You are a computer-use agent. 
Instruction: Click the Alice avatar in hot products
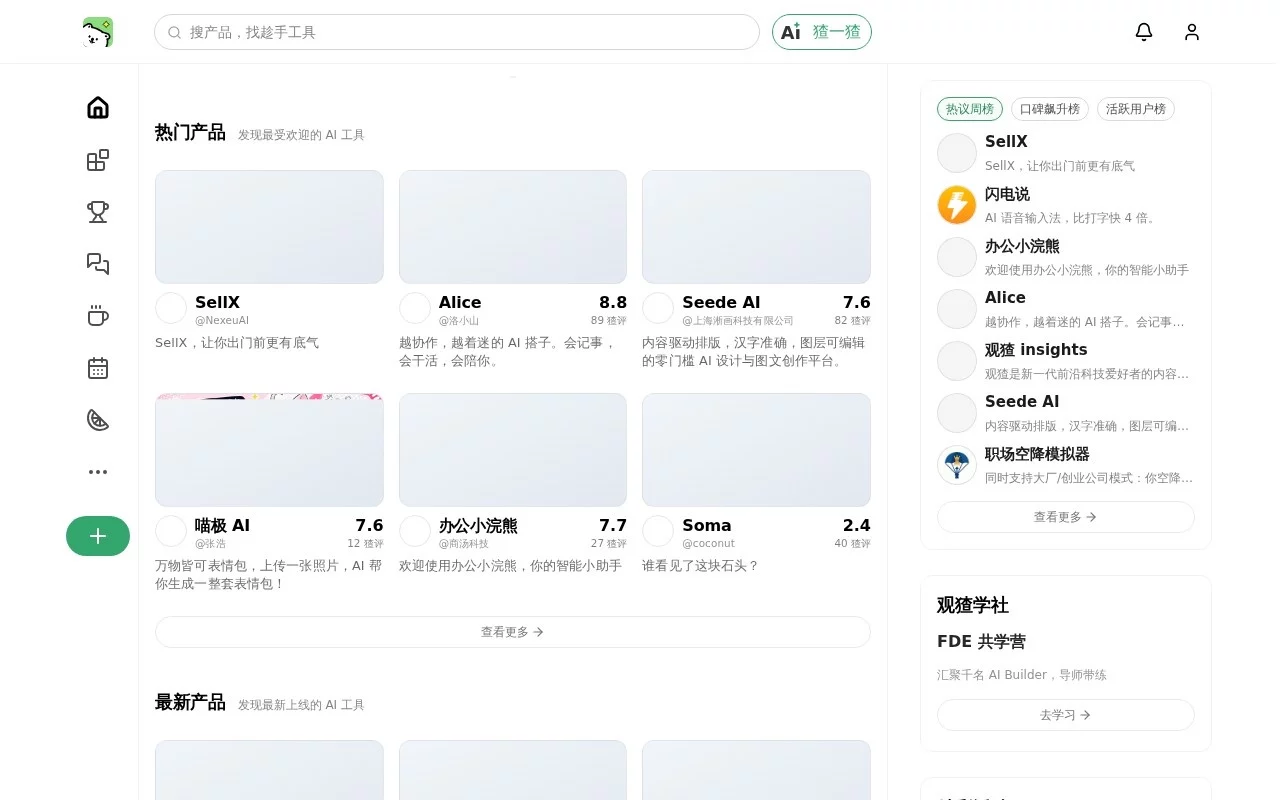pos(415,308)
